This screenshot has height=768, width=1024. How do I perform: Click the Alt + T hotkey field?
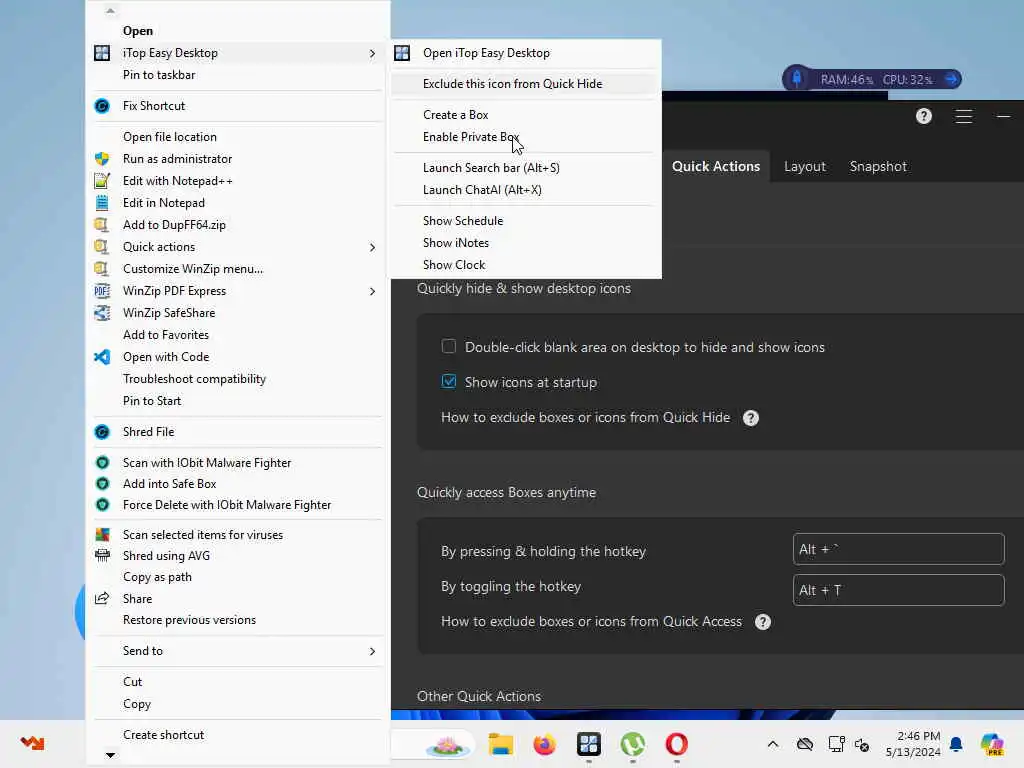pos(898,590)
